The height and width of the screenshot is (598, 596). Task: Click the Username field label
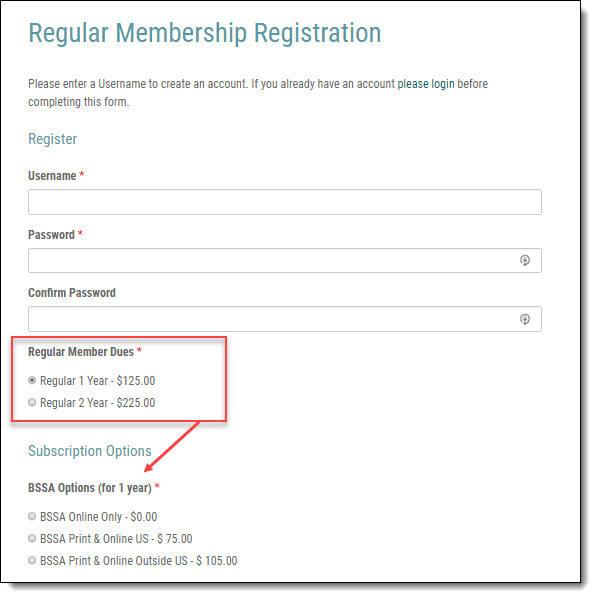click(x=53, y=177)
